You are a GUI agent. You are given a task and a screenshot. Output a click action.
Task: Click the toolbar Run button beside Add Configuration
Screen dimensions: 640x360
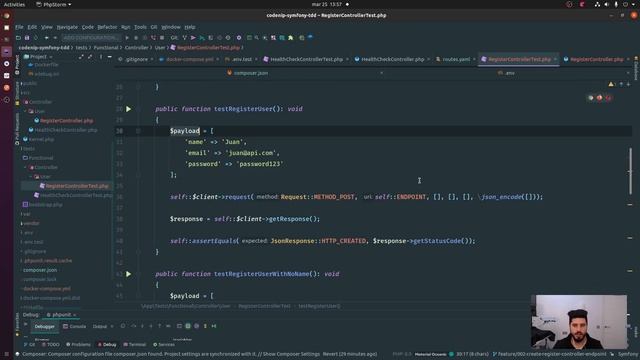click(127, 38)
